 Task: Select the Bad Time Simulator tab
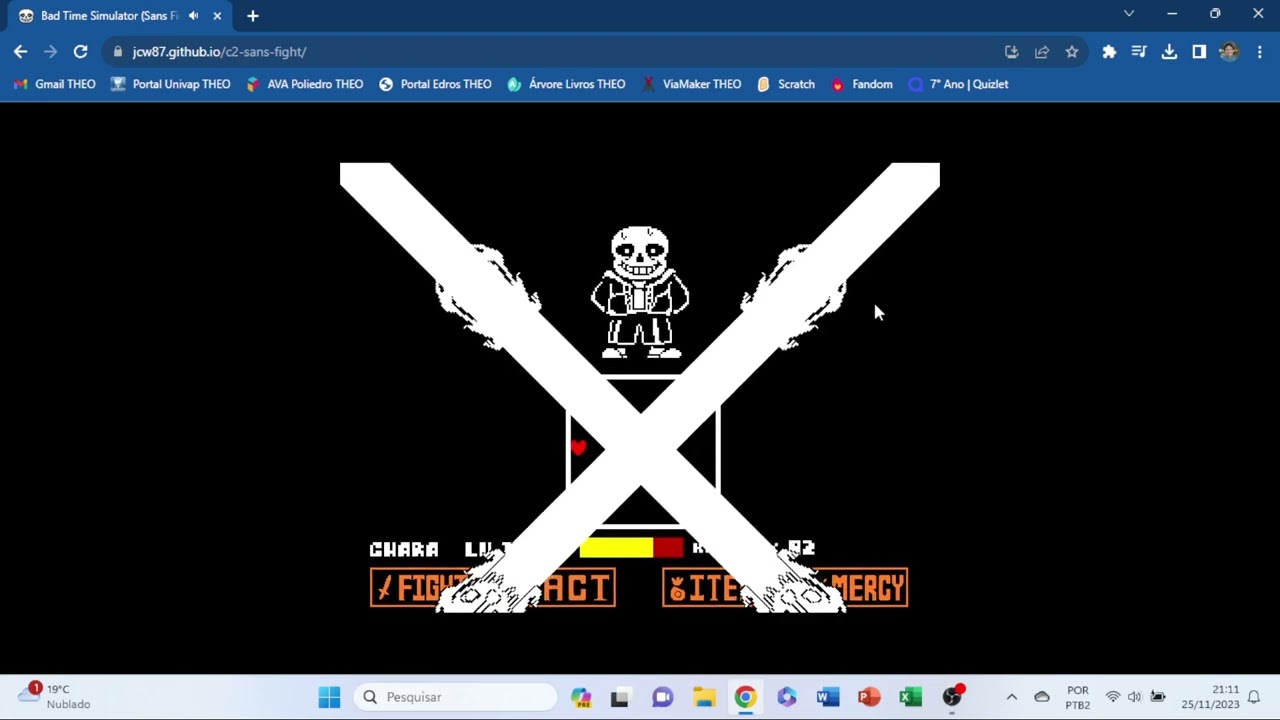[119, 16]
